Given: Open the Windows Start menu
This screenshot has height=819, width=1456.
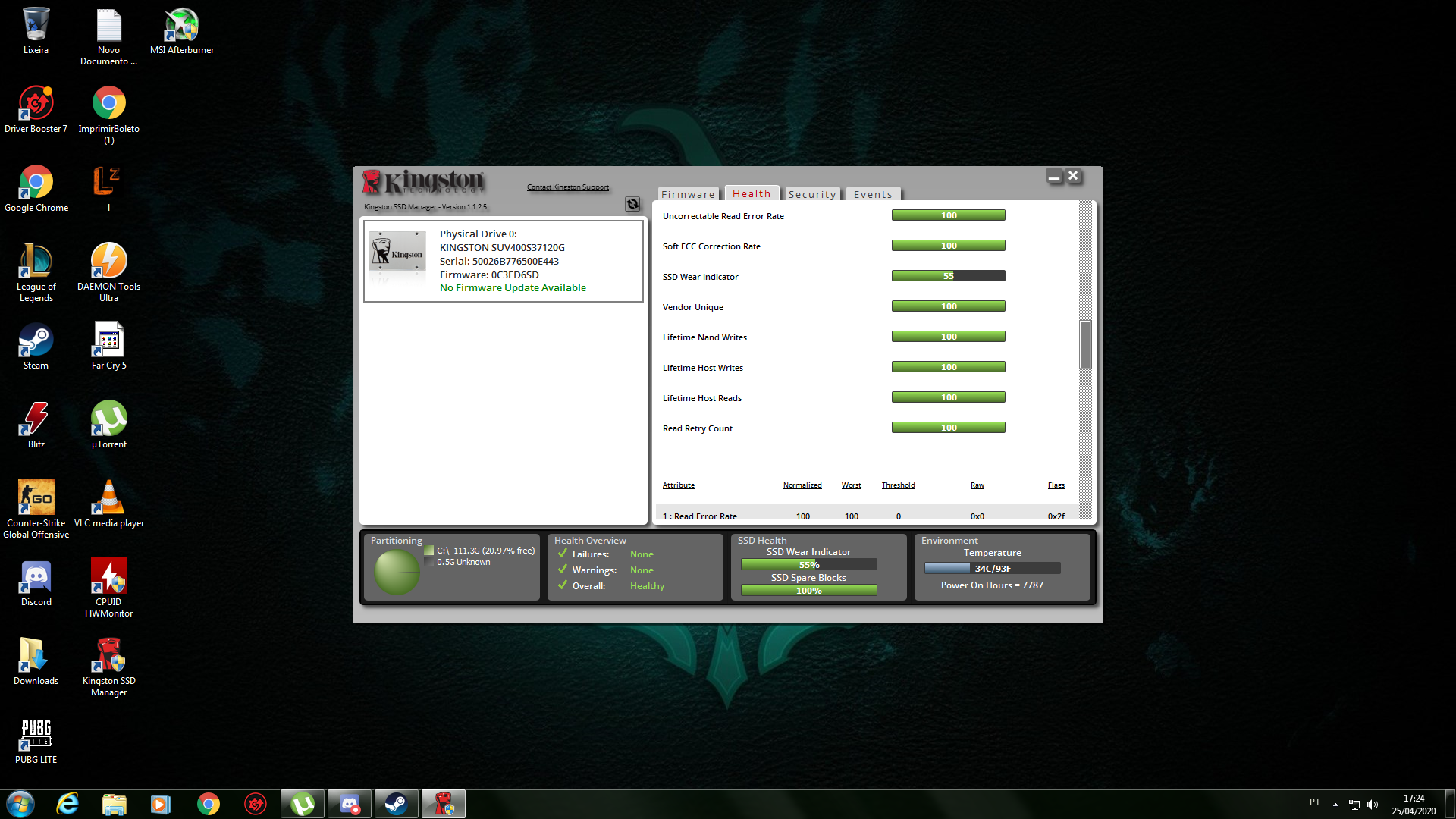Looking at the screenshot, I should 20,804.
